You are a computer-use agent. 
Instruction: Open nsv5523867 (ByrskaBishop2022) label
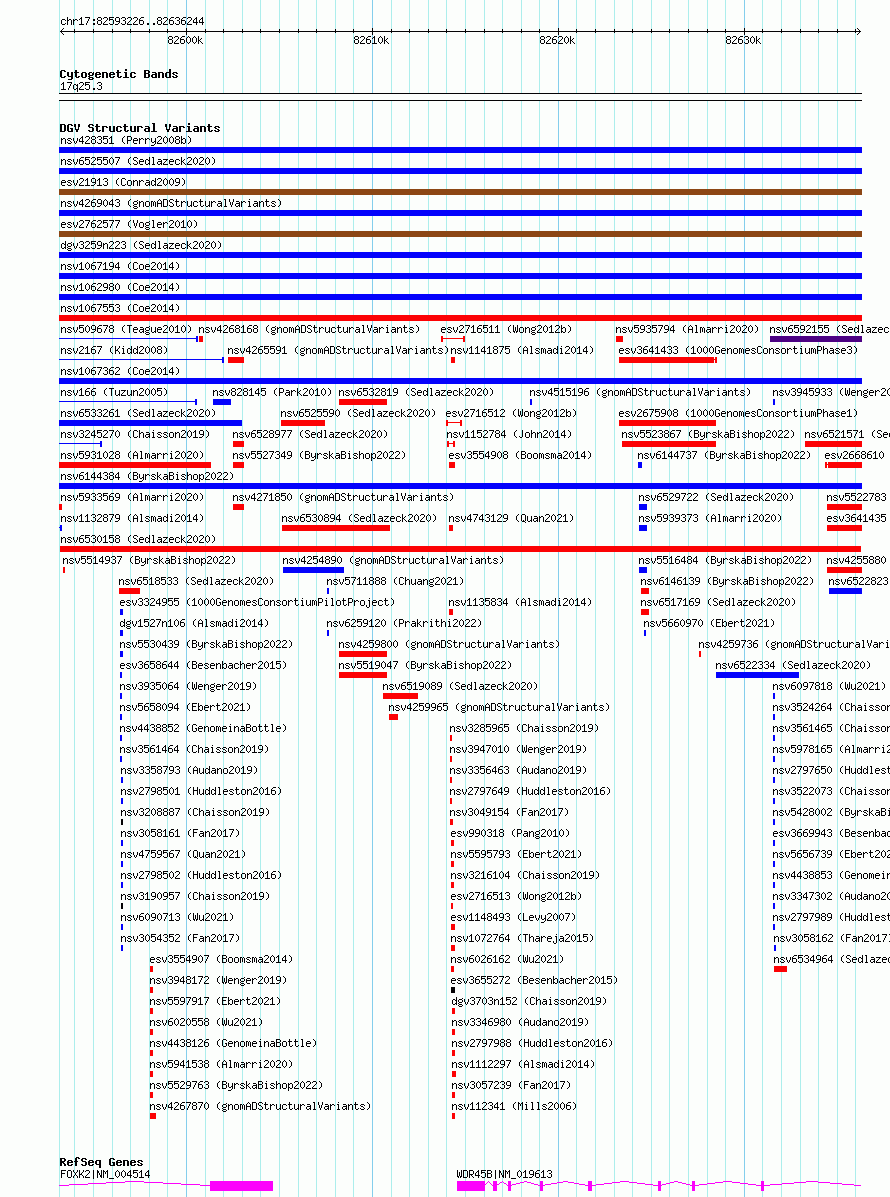click(x=708, y=434)
